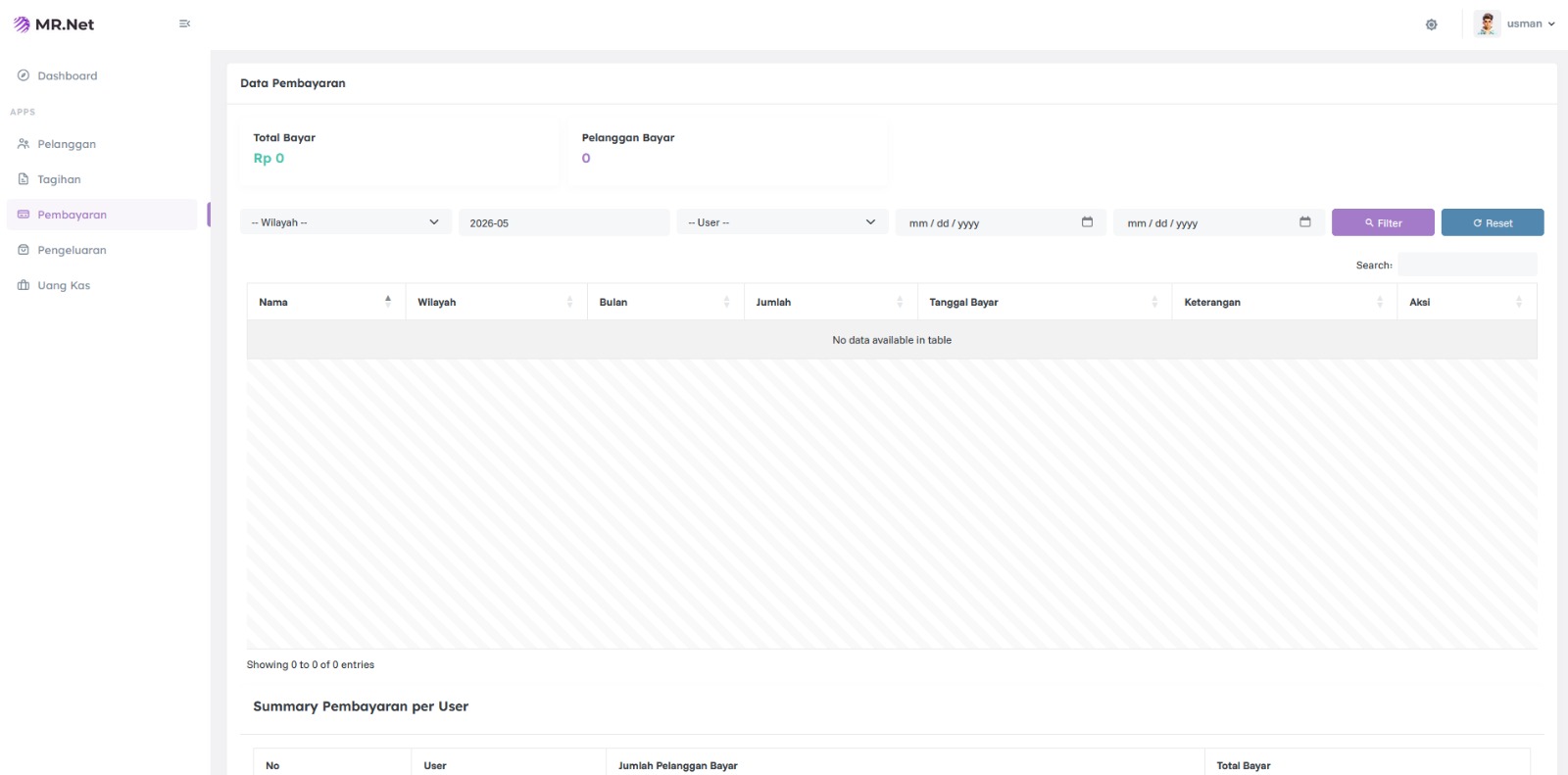Sort table by Bulan column
This screenshot has height=775, width=1568.
coord(665,302)
